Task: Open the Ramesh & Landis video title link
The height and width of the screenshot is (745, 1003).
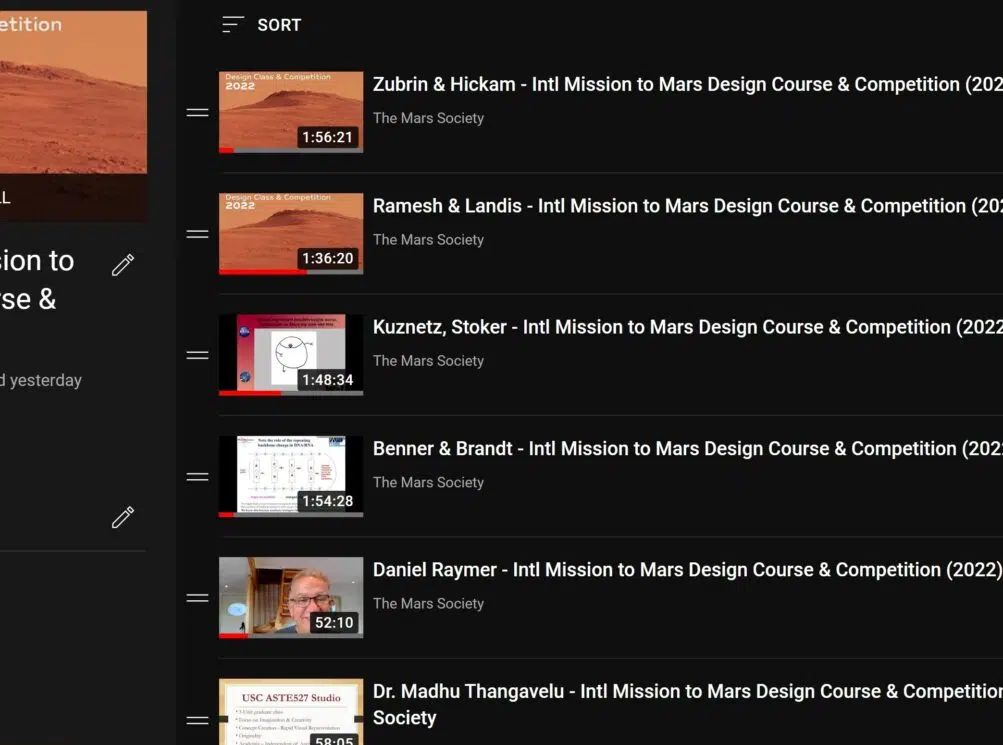Action: tap(688, 206)
